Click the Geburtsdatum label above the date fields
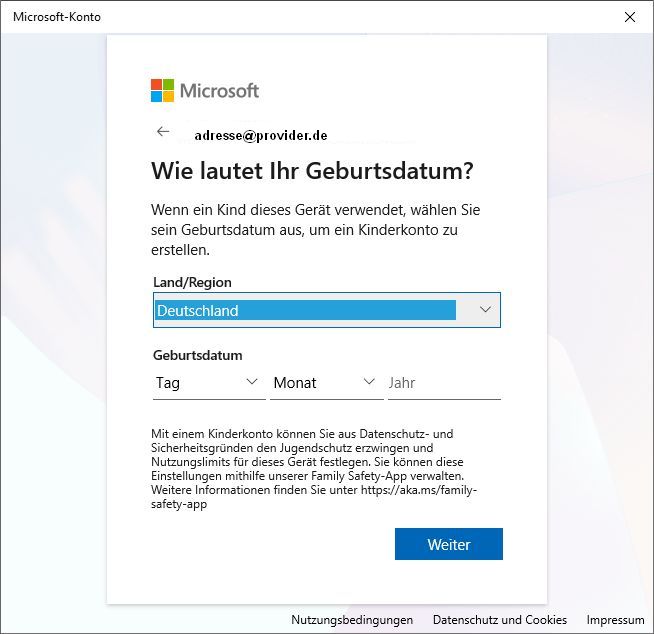The width and height of the screenshot is (654, 634). 198,355
